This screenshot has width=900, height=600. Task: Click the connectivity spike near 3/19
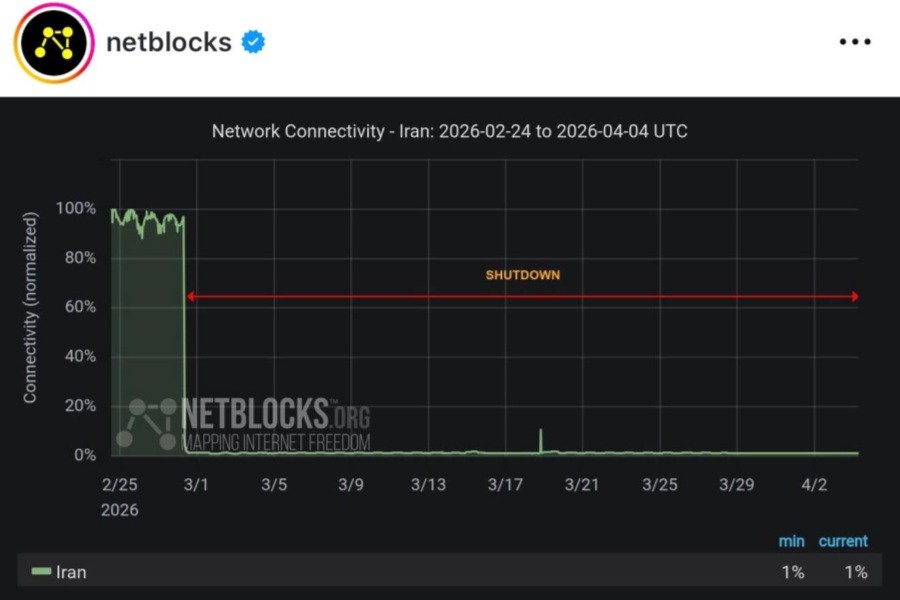(x=541, y=438)
